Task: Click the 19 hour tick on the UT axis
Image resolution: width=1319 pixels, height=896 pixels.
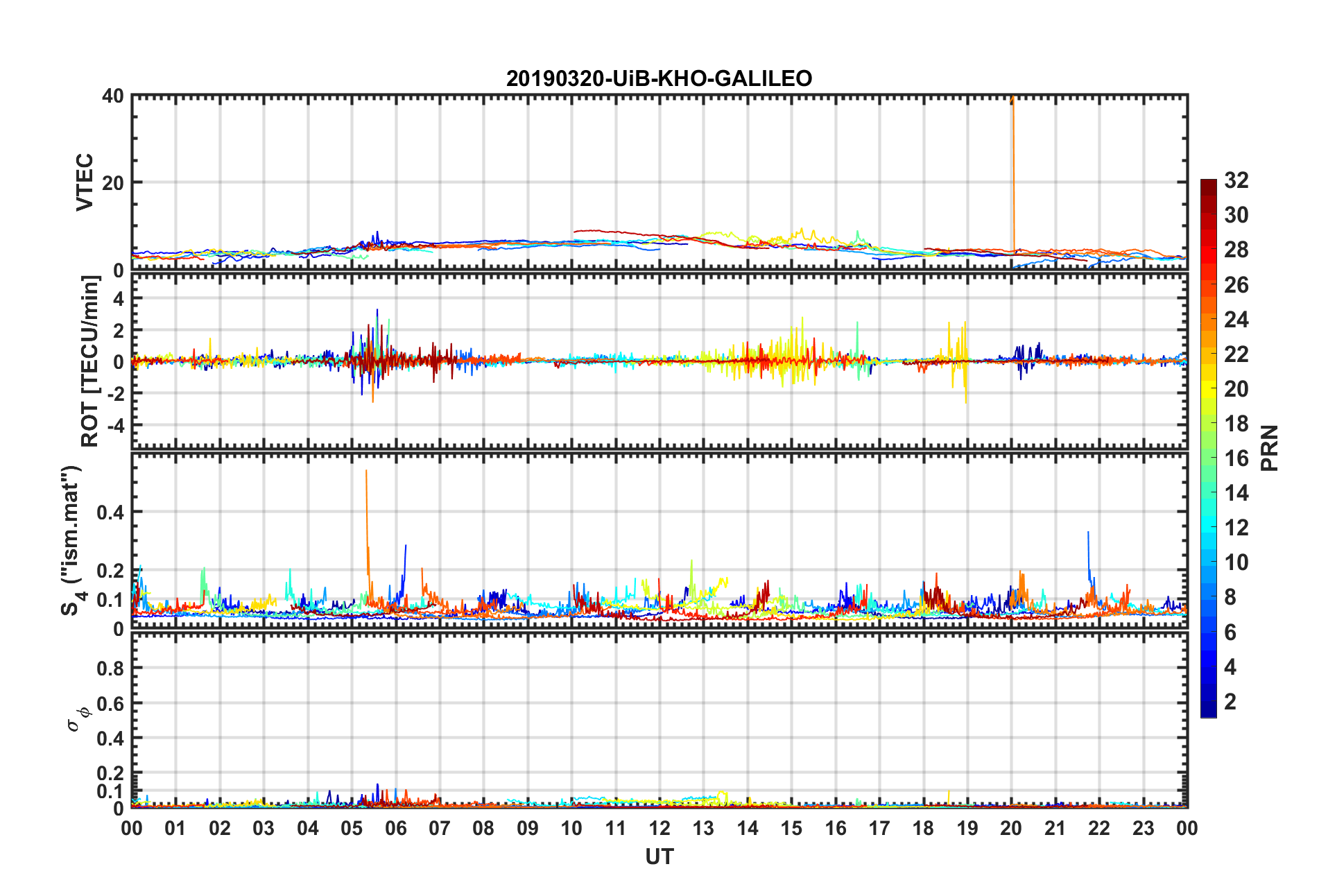Action: pyautogui.click(x=967, y=828)
